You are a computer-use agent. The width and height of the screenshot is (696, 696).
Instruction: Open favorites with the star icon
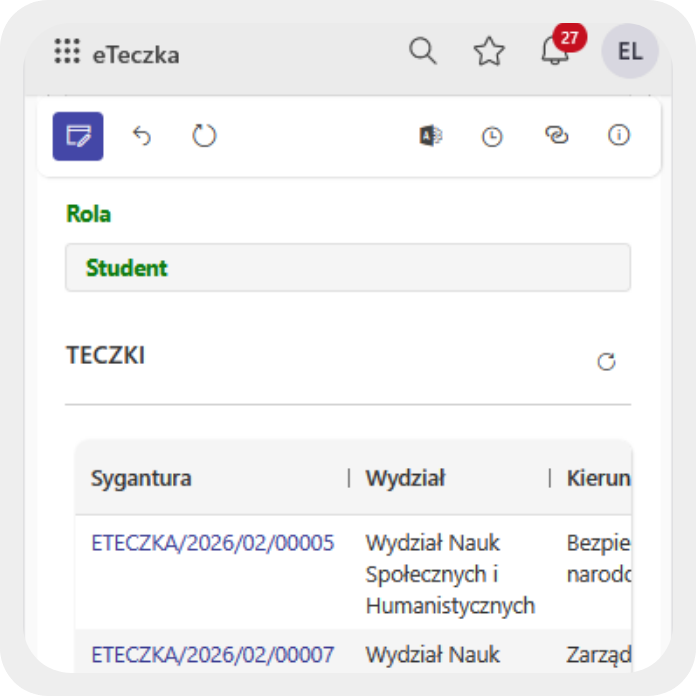click(x=489, y=52)
